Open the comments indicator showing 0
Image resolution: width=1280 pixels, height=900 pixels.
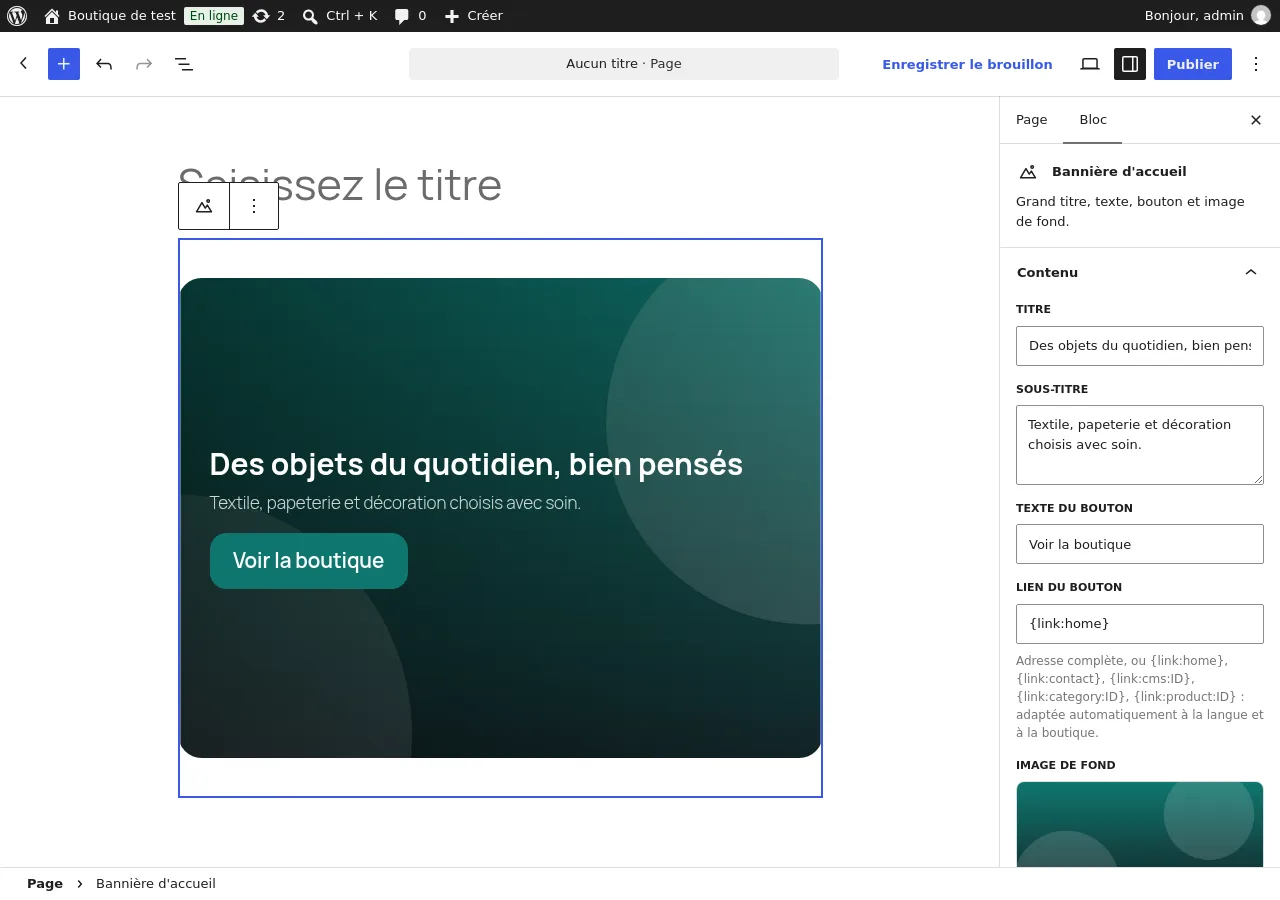click(x=410, y=16)
